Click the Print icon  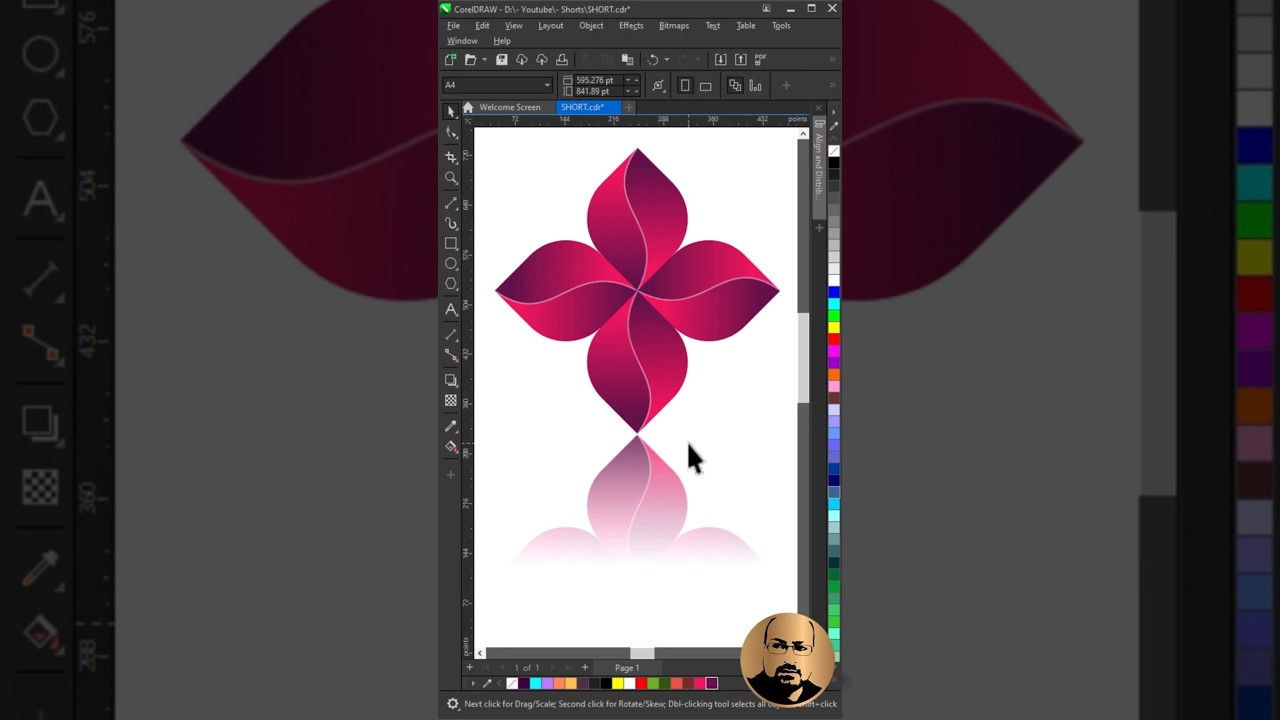(562, 60)
